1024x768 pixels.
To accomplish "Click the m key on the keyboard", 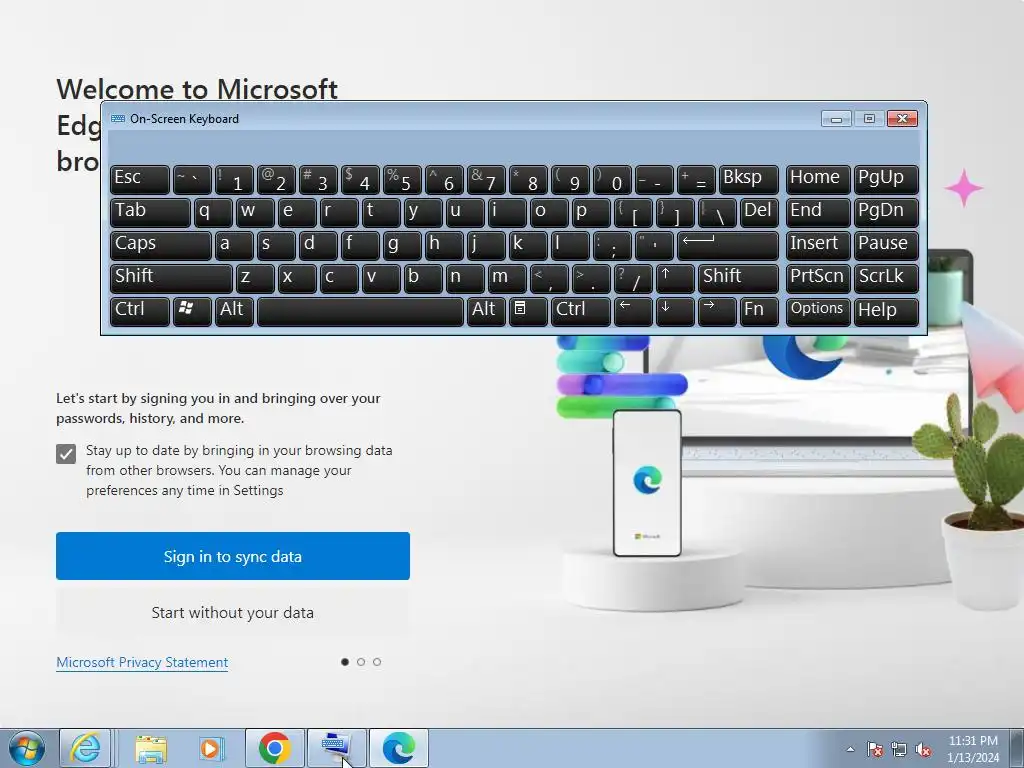I will point(507,278).
